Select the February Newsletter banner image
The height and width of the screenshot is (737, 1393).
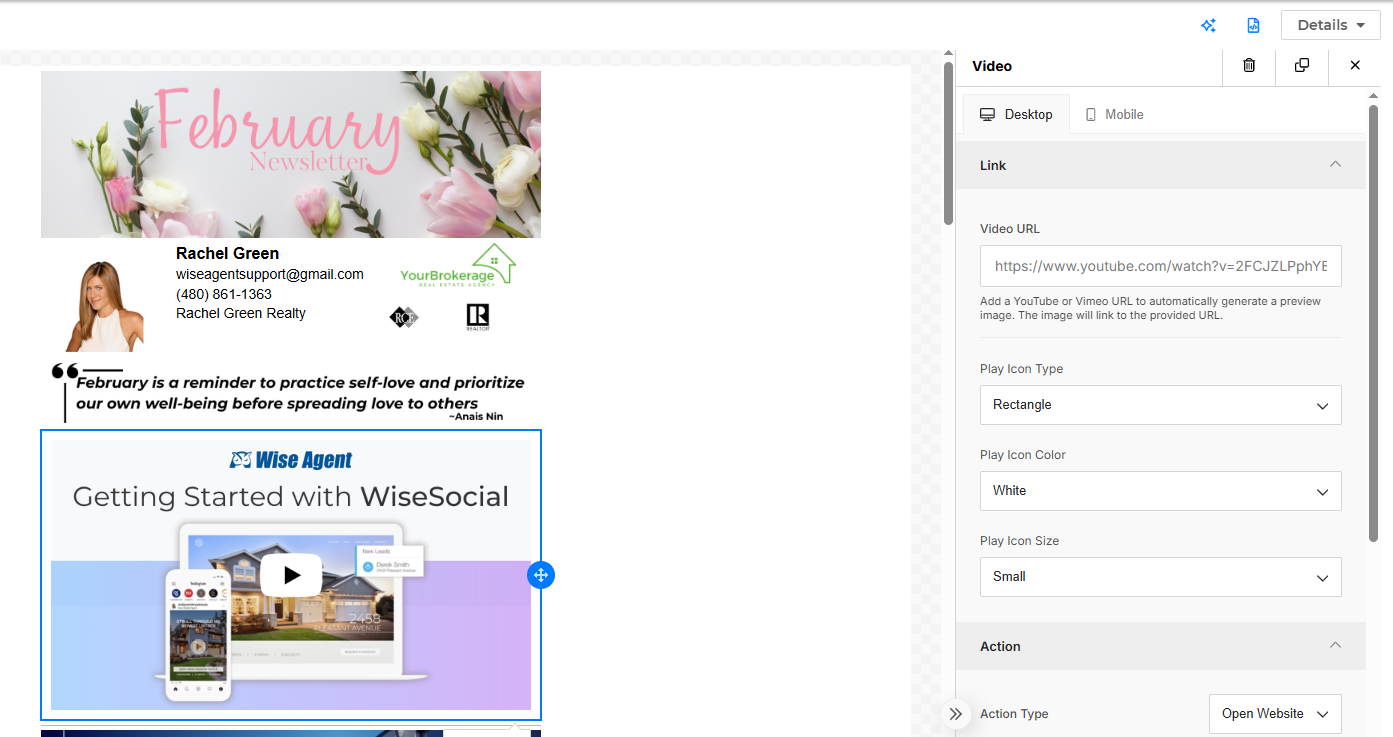click(291, 154)
